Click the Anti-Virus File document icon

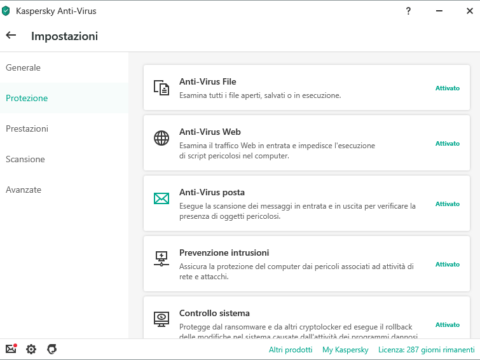point(161,88)
